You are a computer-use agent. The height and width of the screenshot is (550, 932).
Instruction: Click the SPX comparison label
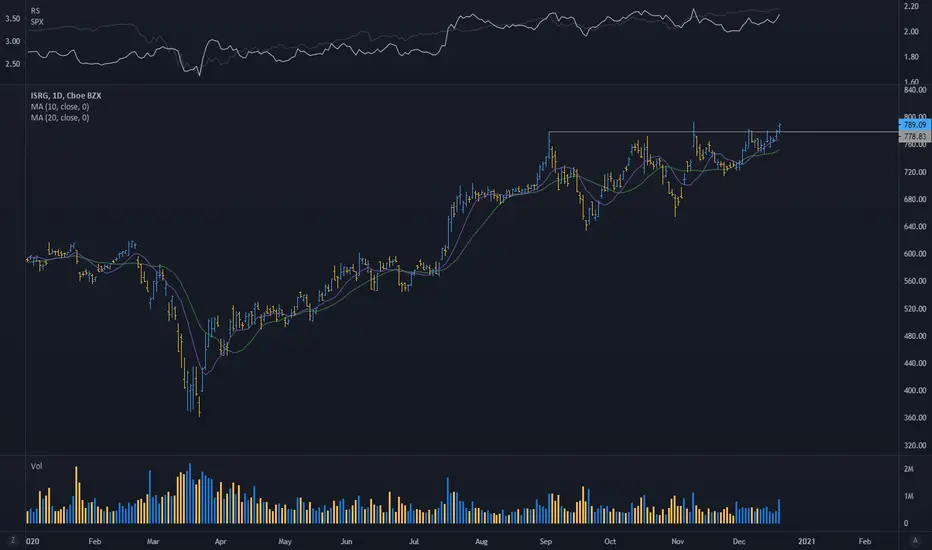pos(38,21)
